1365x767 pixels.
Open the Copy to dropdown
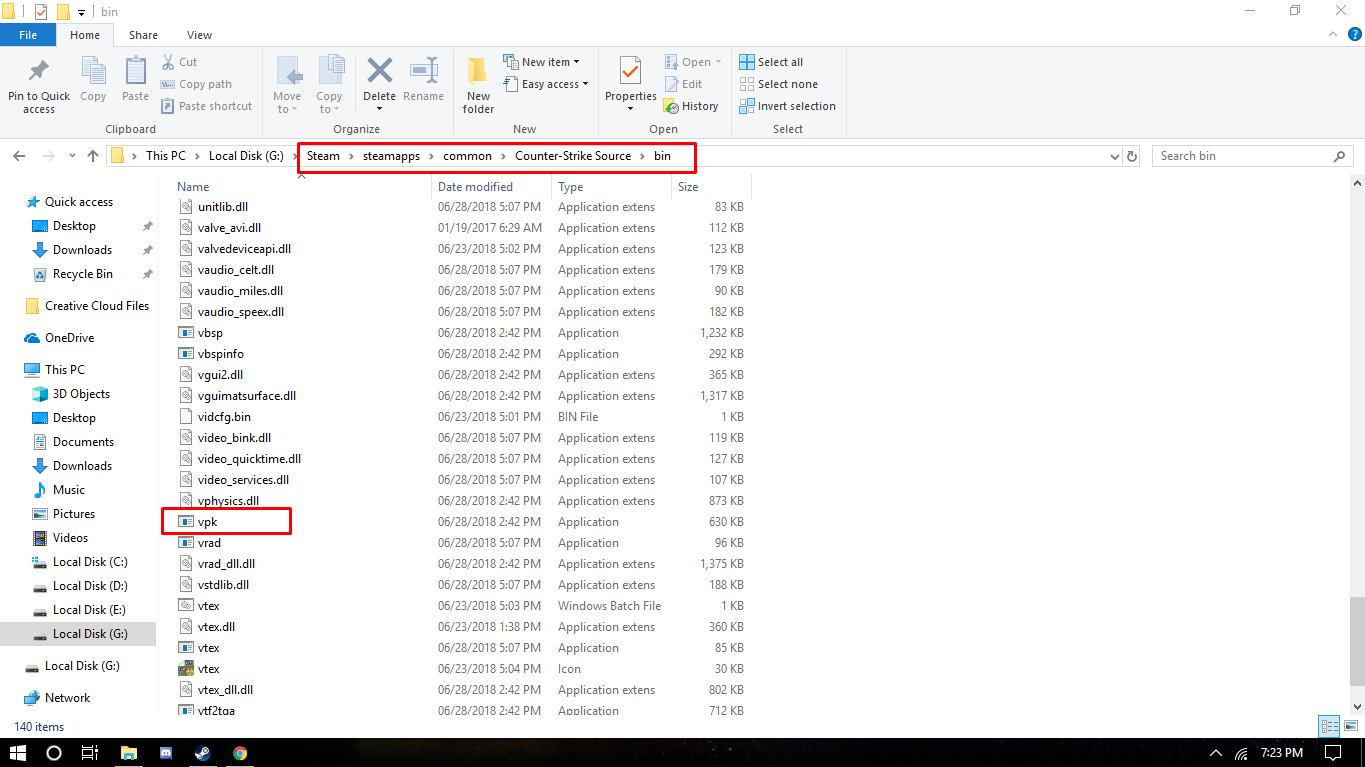point(329,85)
